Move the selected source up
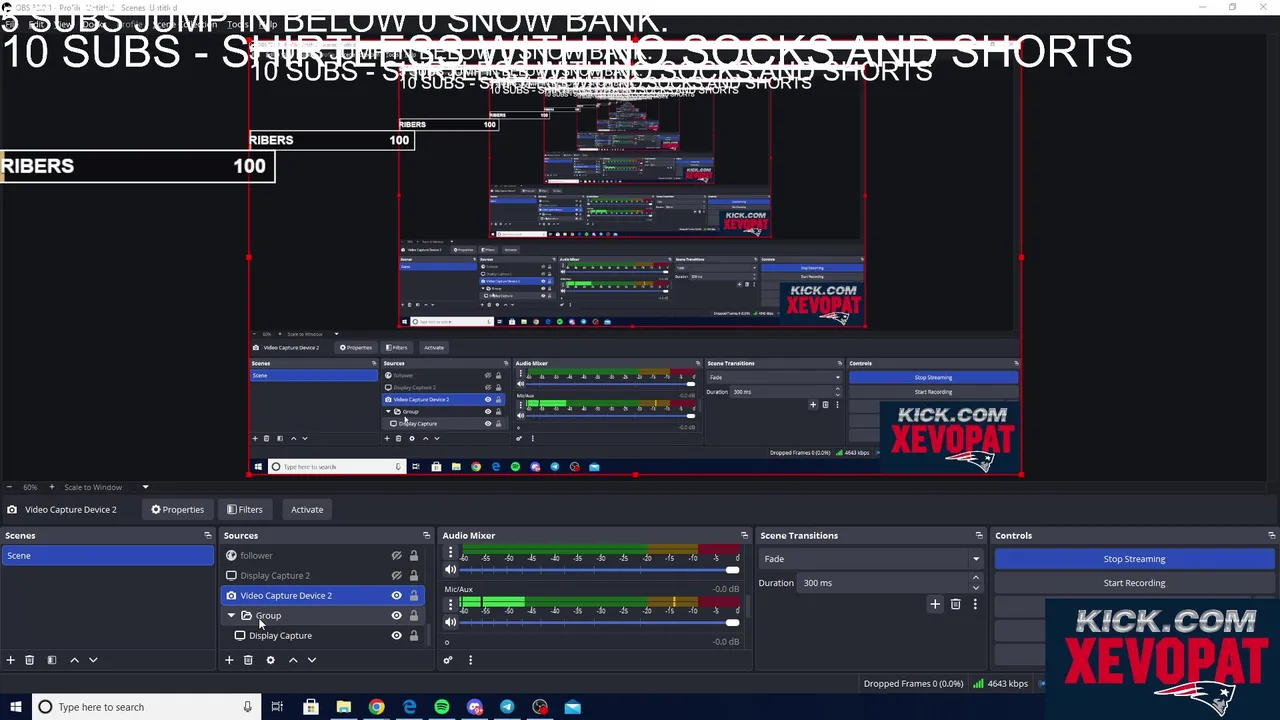Screen dimensions: 1280x720 coord(293,660)
